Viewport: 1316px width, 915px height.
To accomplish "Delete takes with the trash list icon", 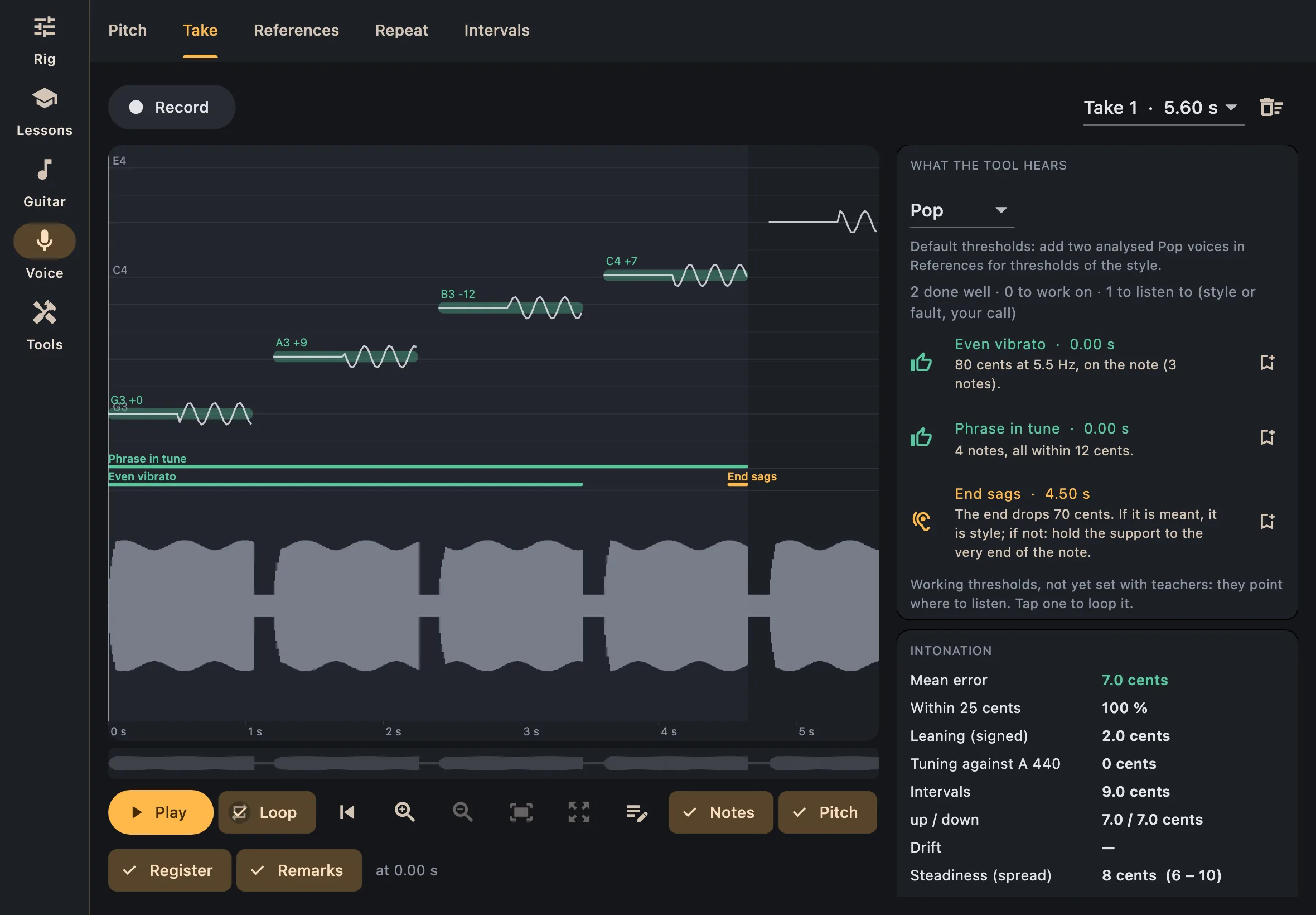I will tap(1271, 107).
